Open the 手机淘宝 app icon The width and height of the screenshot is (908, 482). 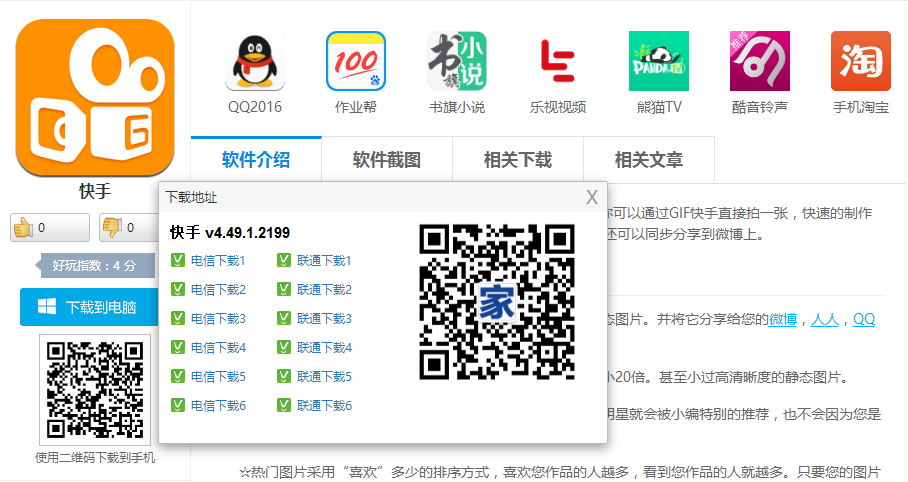(x=860, y=62)
